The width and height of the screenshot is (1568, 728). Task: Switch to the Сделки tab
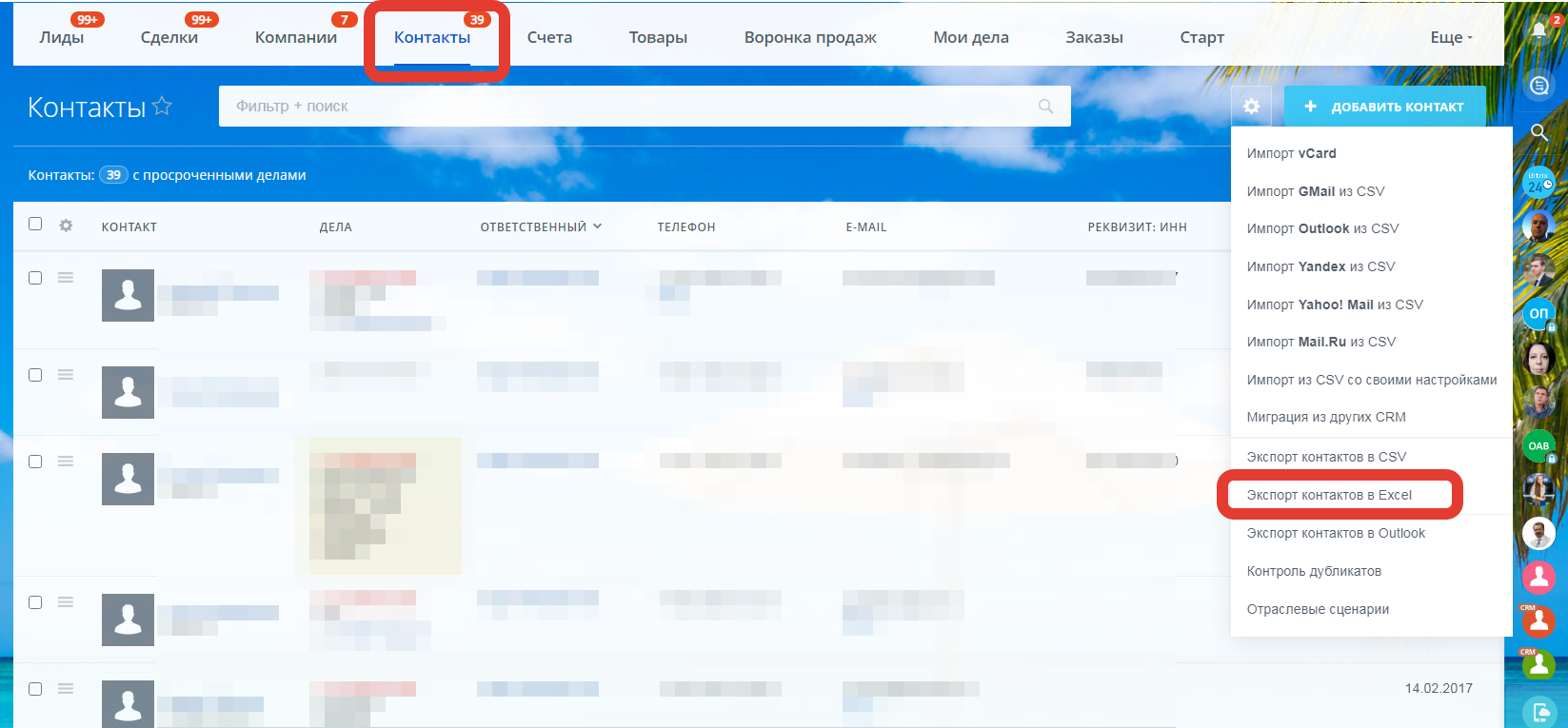pyautogui.click(x=169, y=38)
